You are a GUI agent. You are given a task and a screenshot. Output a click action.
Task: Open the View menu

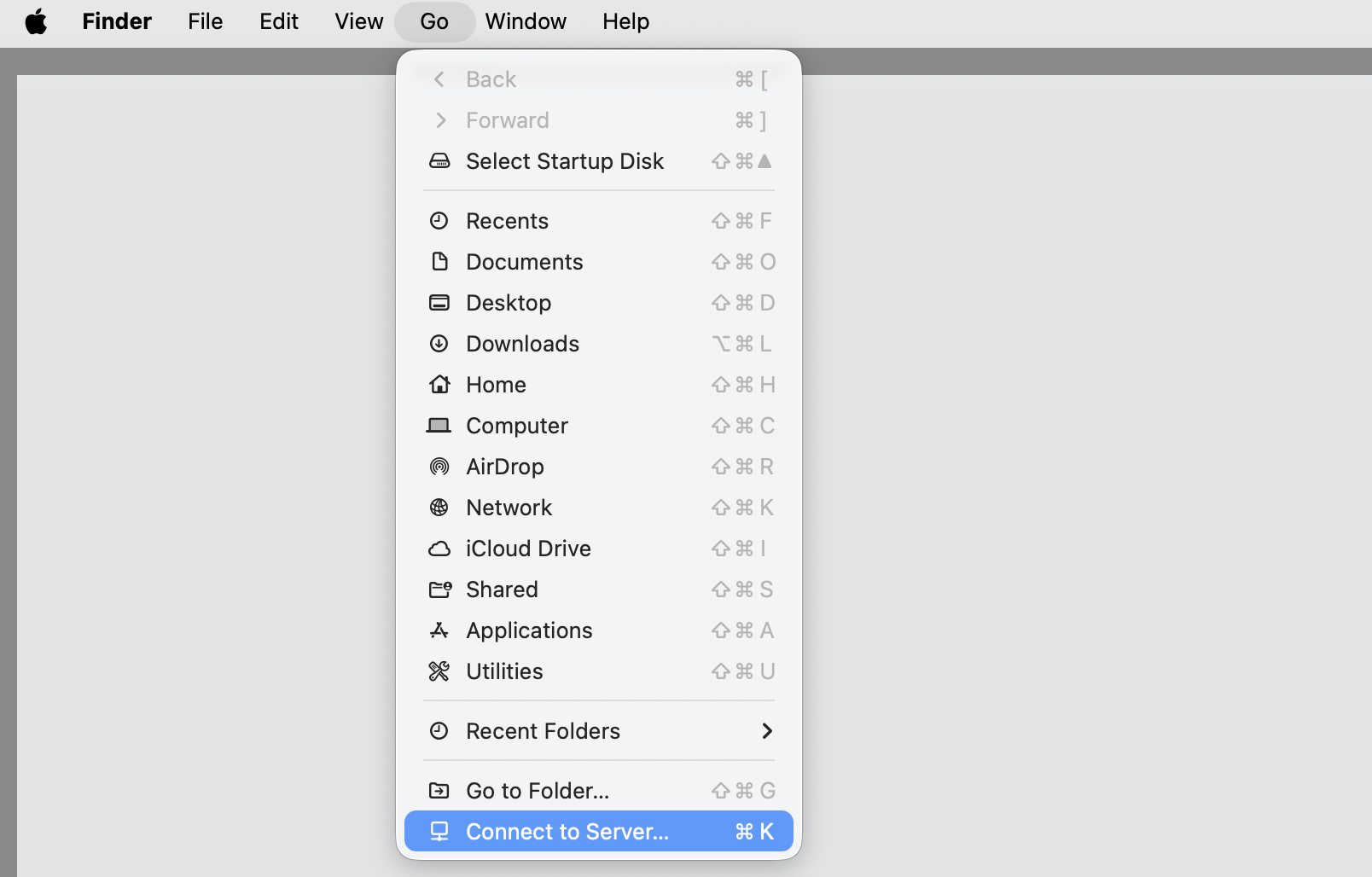click(x=359, y=21)
